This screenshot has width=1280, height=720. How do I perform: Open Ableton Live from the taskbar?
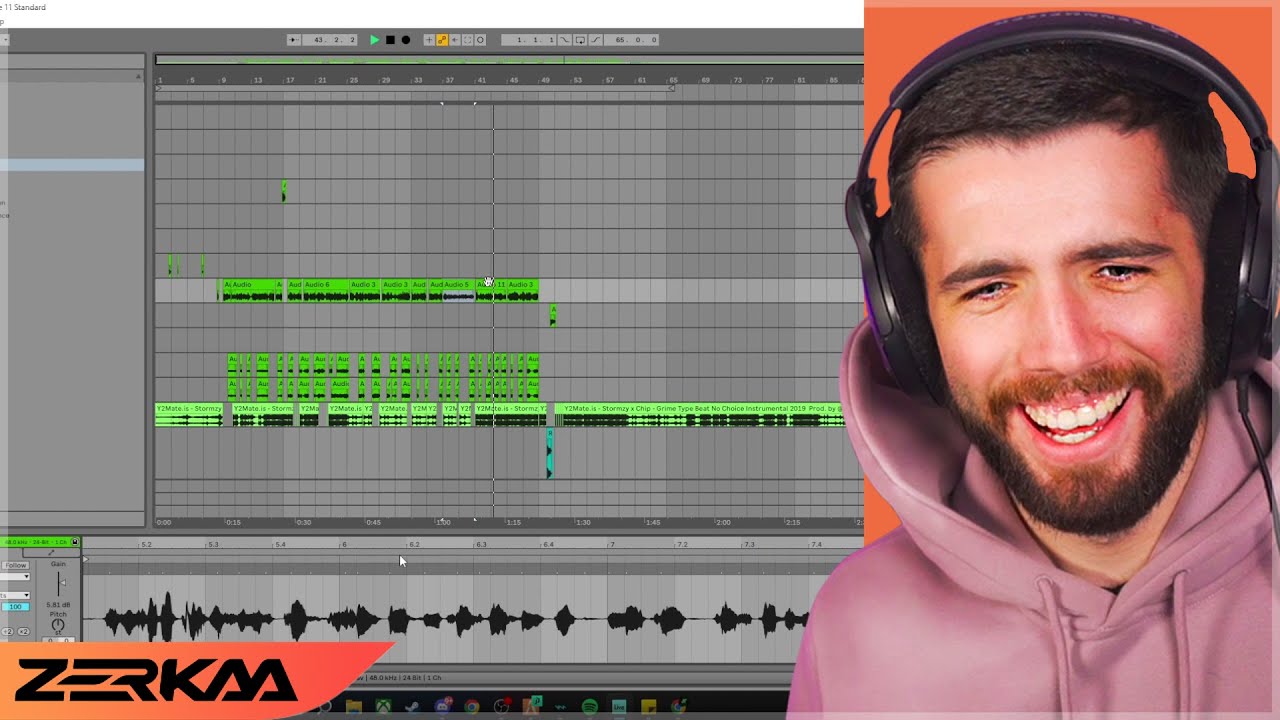[x=619, y=707]
